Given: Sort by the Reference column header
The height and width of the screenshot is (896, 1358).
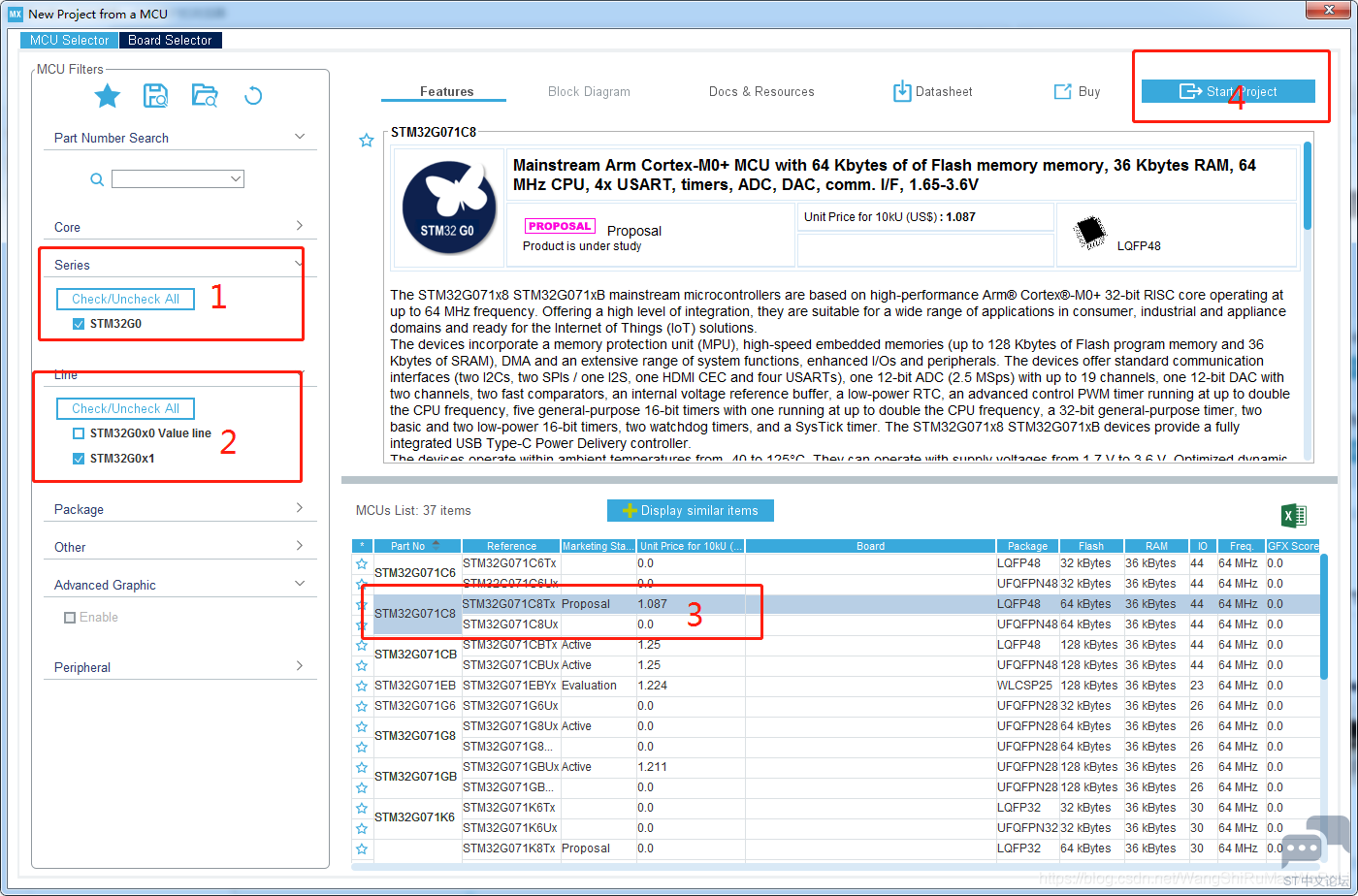Looking at the screenshot, I should pos(511,546).
